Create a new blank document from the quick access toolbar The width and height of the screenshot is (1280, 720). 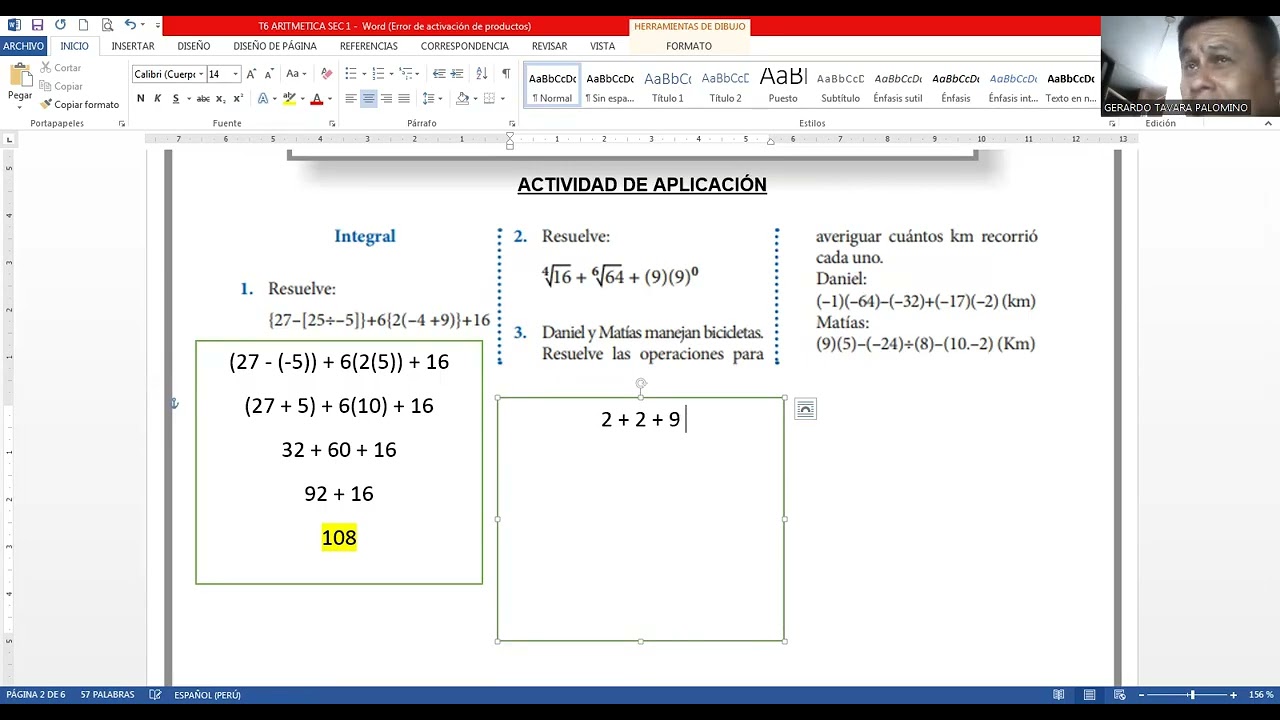(x=83, y=25)
